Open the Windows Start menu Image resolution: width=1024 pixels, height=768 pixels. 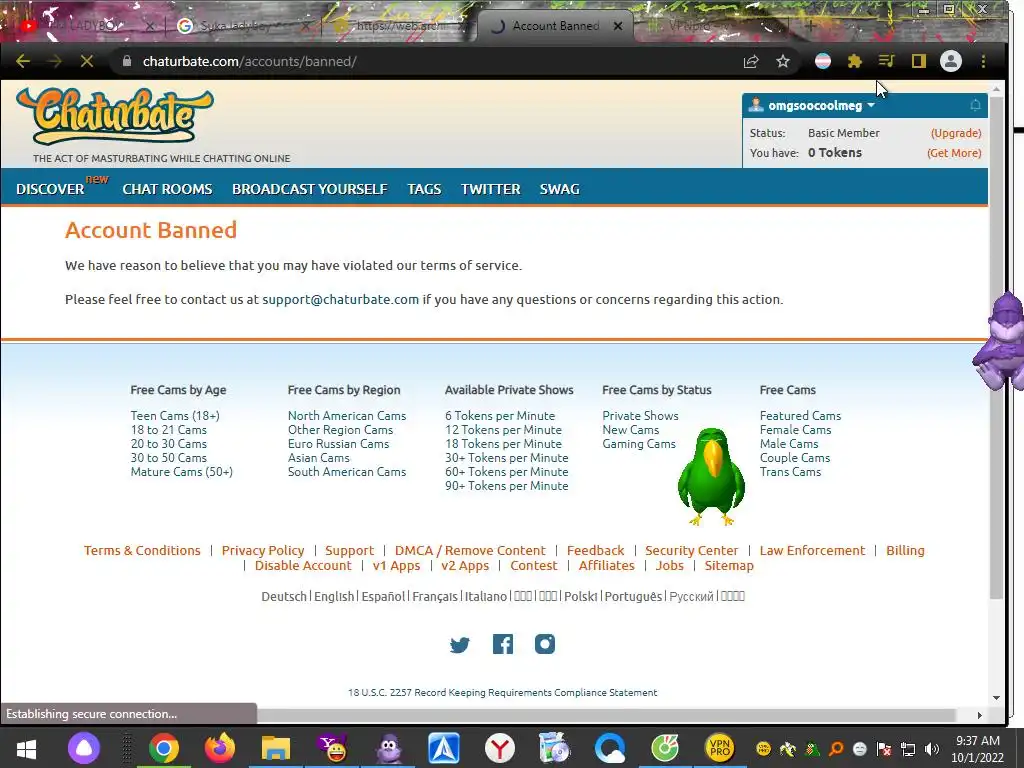click(26, 748)
